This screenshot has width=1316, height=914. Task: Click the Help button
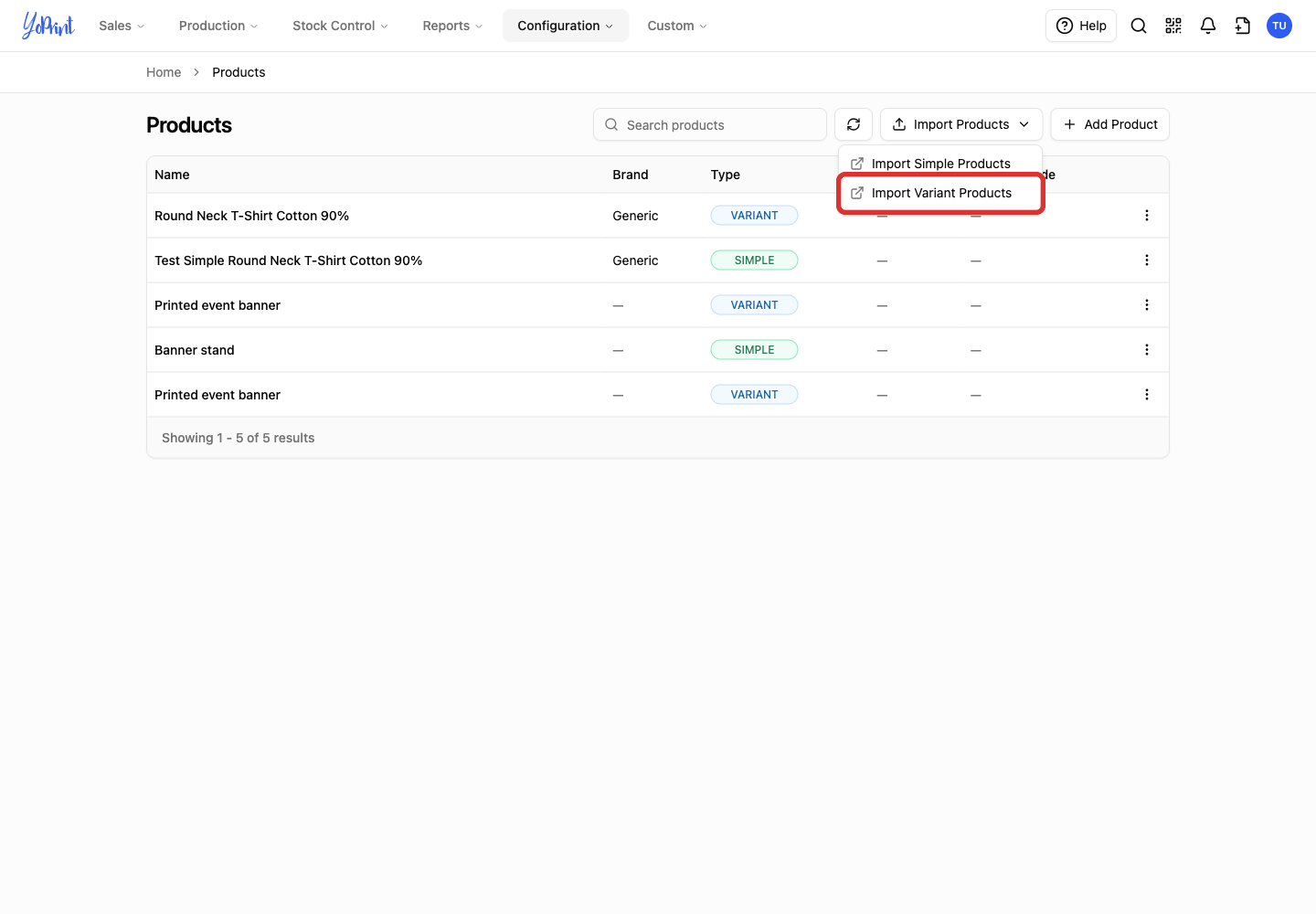[1081, 26]
